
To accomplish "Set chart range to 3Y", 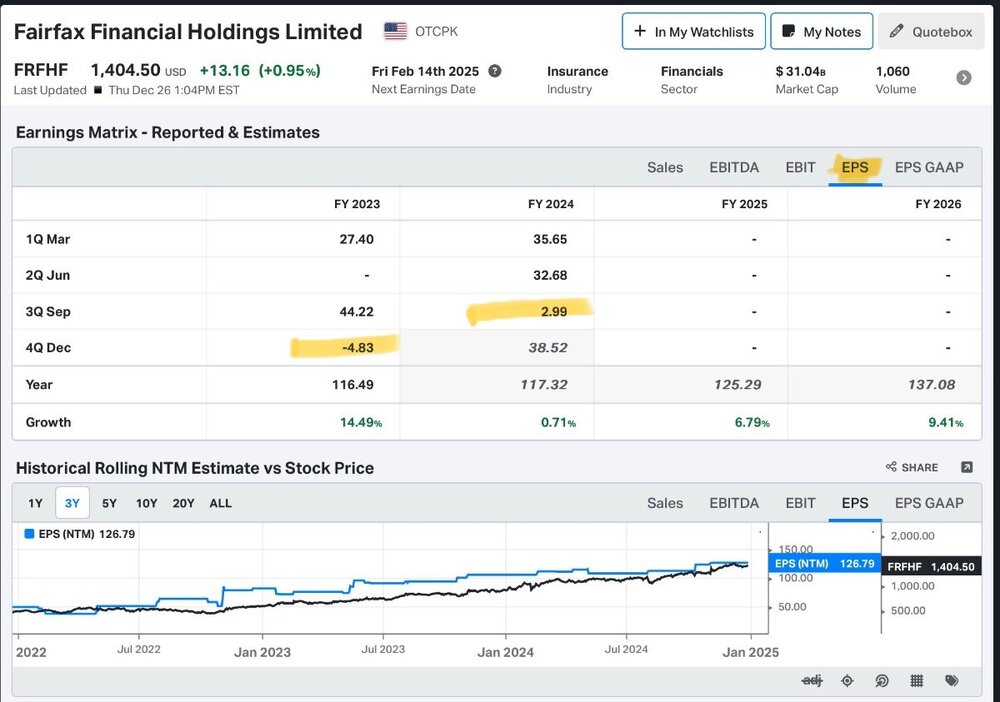I will coord(72,503).
